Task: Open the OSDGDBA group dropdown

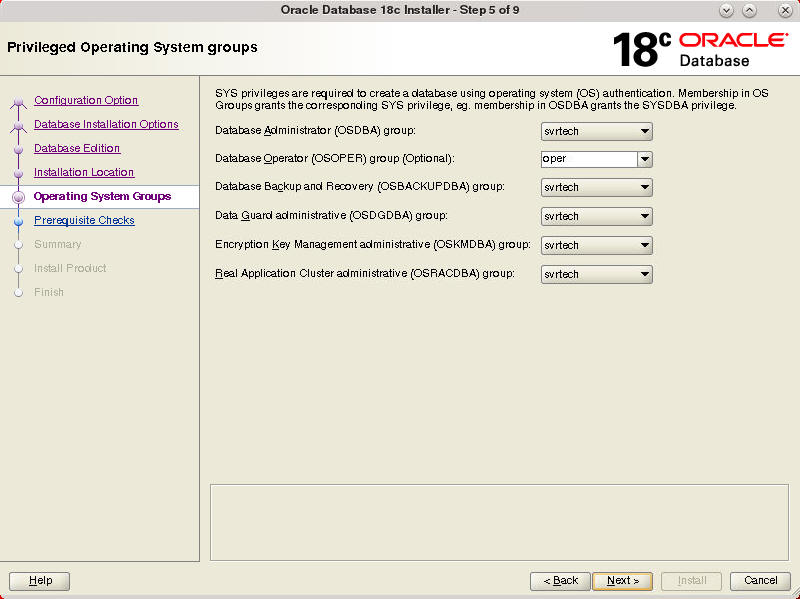Action: coord(596,216)
